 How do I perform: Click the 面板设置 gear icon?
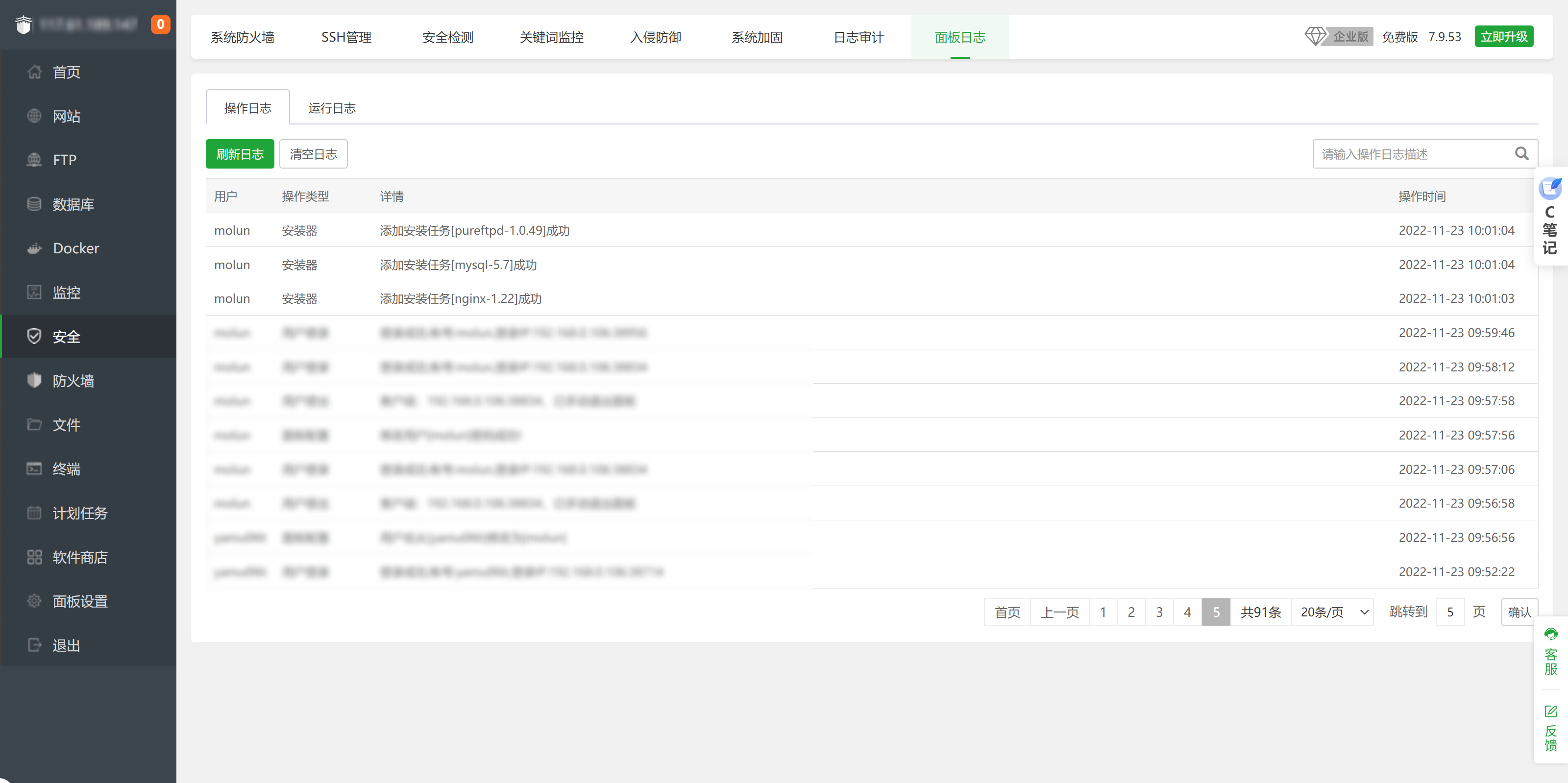tap(34, 601)
